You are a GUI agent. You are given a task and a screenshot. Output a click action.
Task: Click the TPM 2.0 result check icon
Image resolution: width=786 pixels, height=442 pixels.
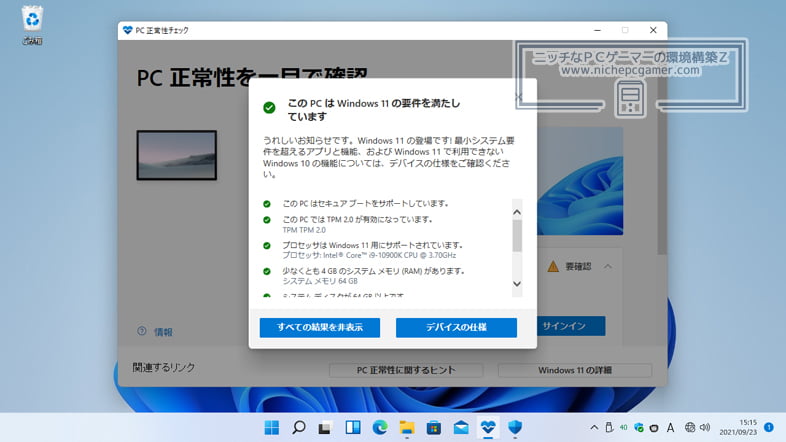[267, 220]
